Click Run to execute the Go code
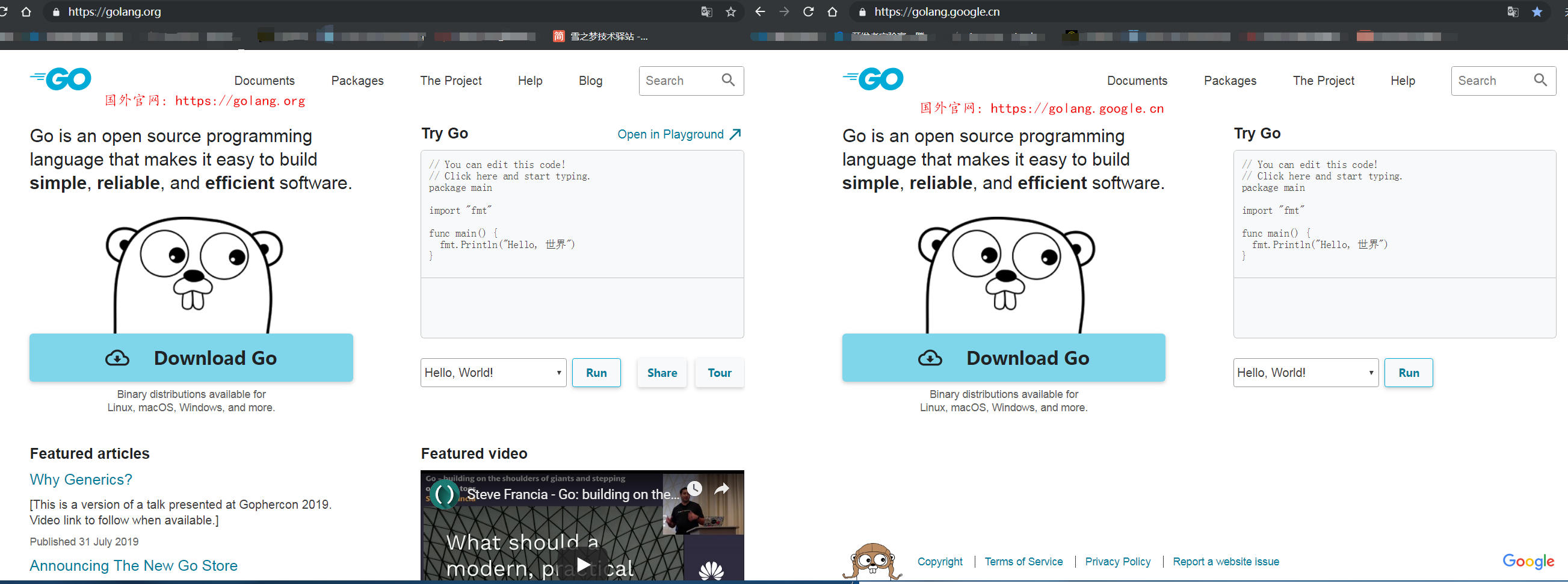 pos(596,372)
